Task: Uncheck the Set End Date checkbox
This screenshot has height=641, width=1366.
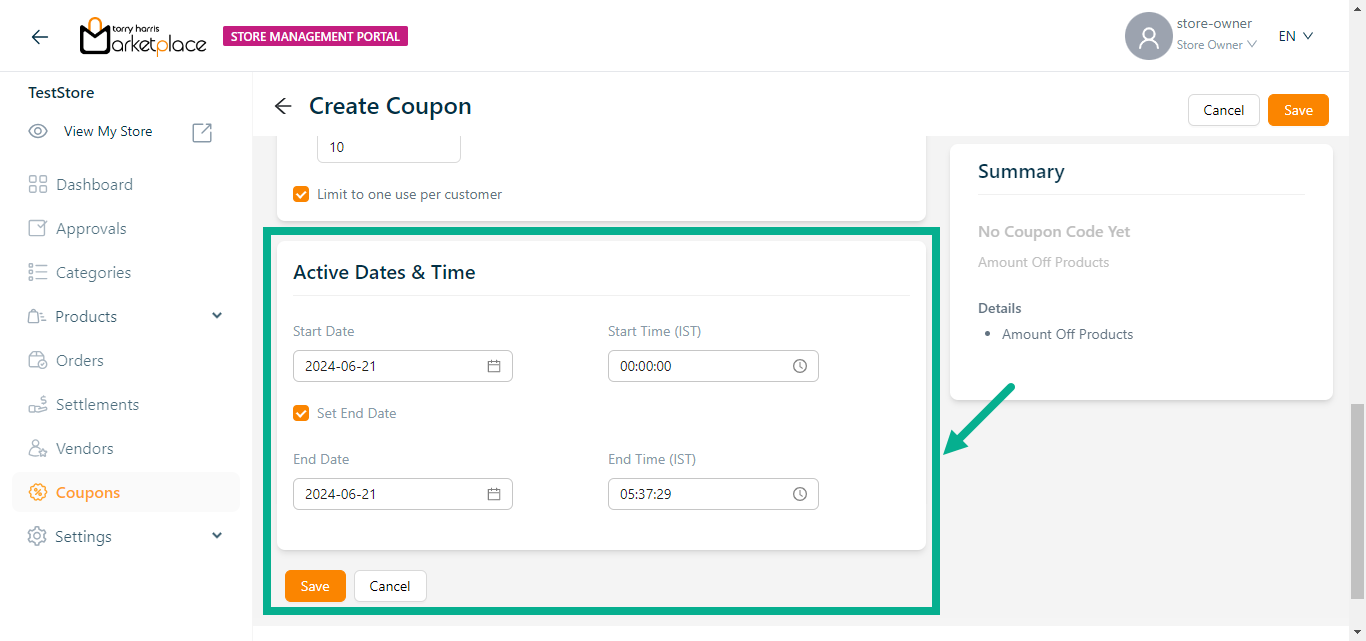Action: tap(301, 413)
